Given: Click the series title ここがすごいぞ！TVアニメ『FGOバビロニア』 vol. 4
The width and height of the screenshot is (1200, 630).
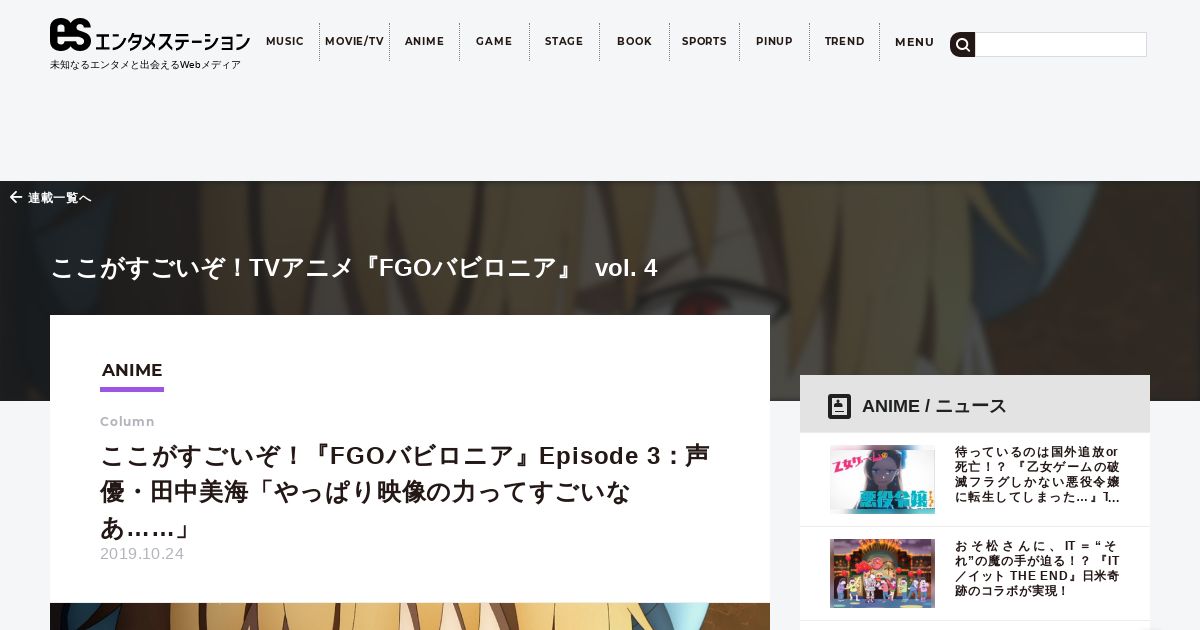Looking at the screenshot, I should (354, 268).
